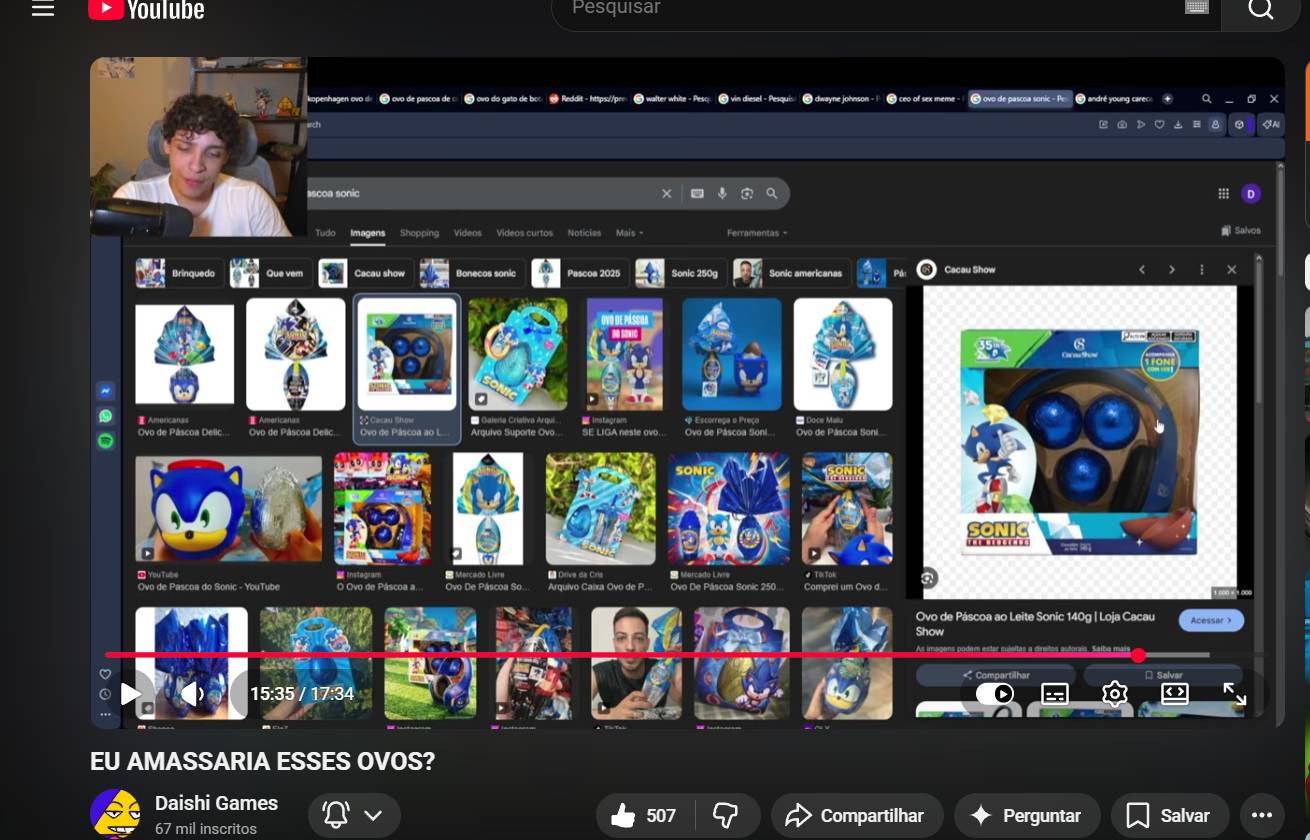Like the video with 507 likes

643,816
